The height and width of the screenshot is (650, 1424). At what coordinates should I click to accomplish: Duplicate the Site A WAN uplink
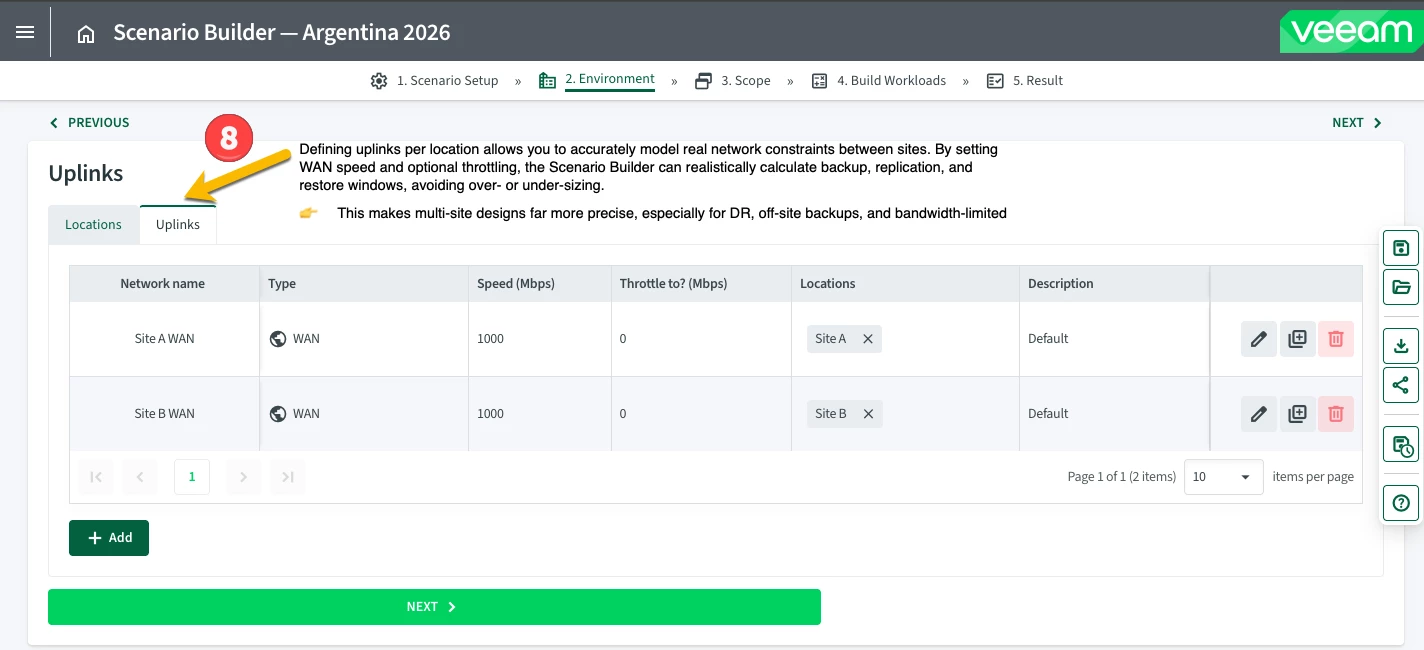point(1297,339)
